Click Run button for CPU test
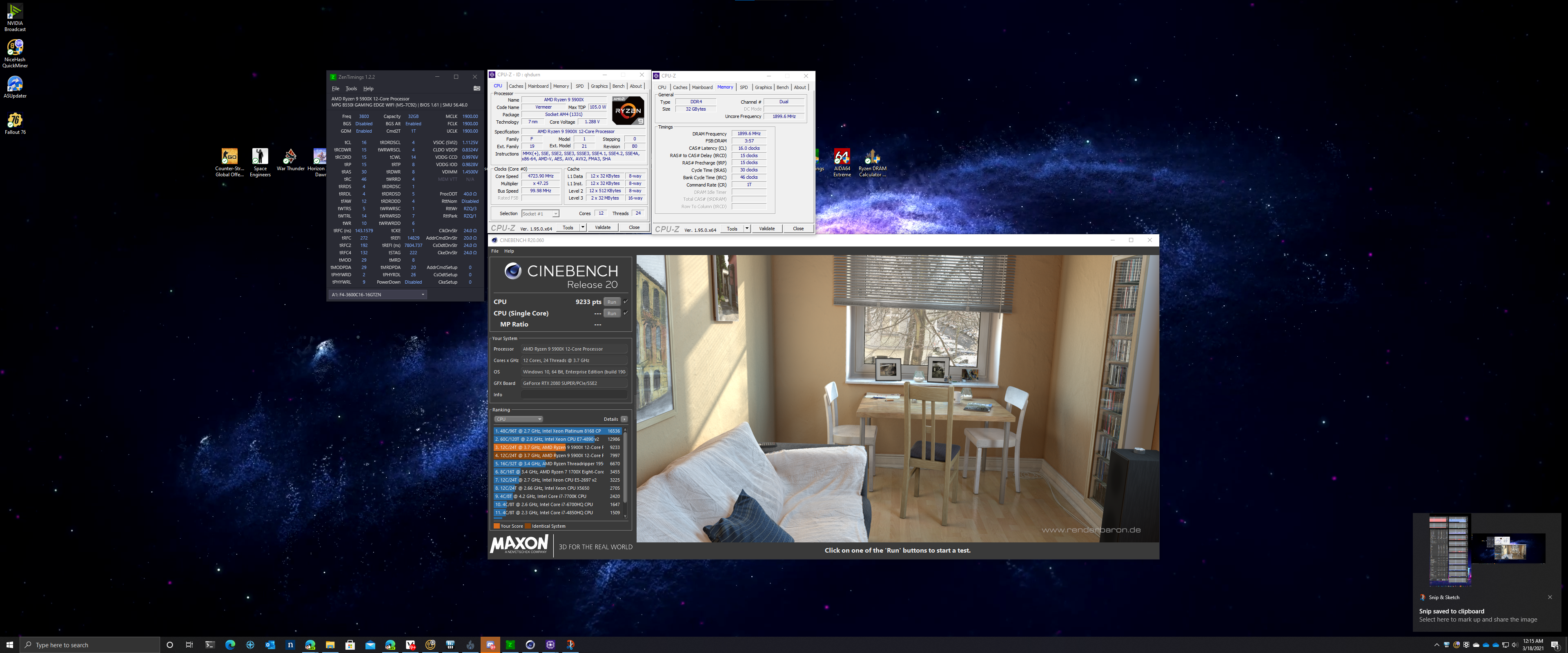The image size is (1568, 653). (x=612, y=302)
